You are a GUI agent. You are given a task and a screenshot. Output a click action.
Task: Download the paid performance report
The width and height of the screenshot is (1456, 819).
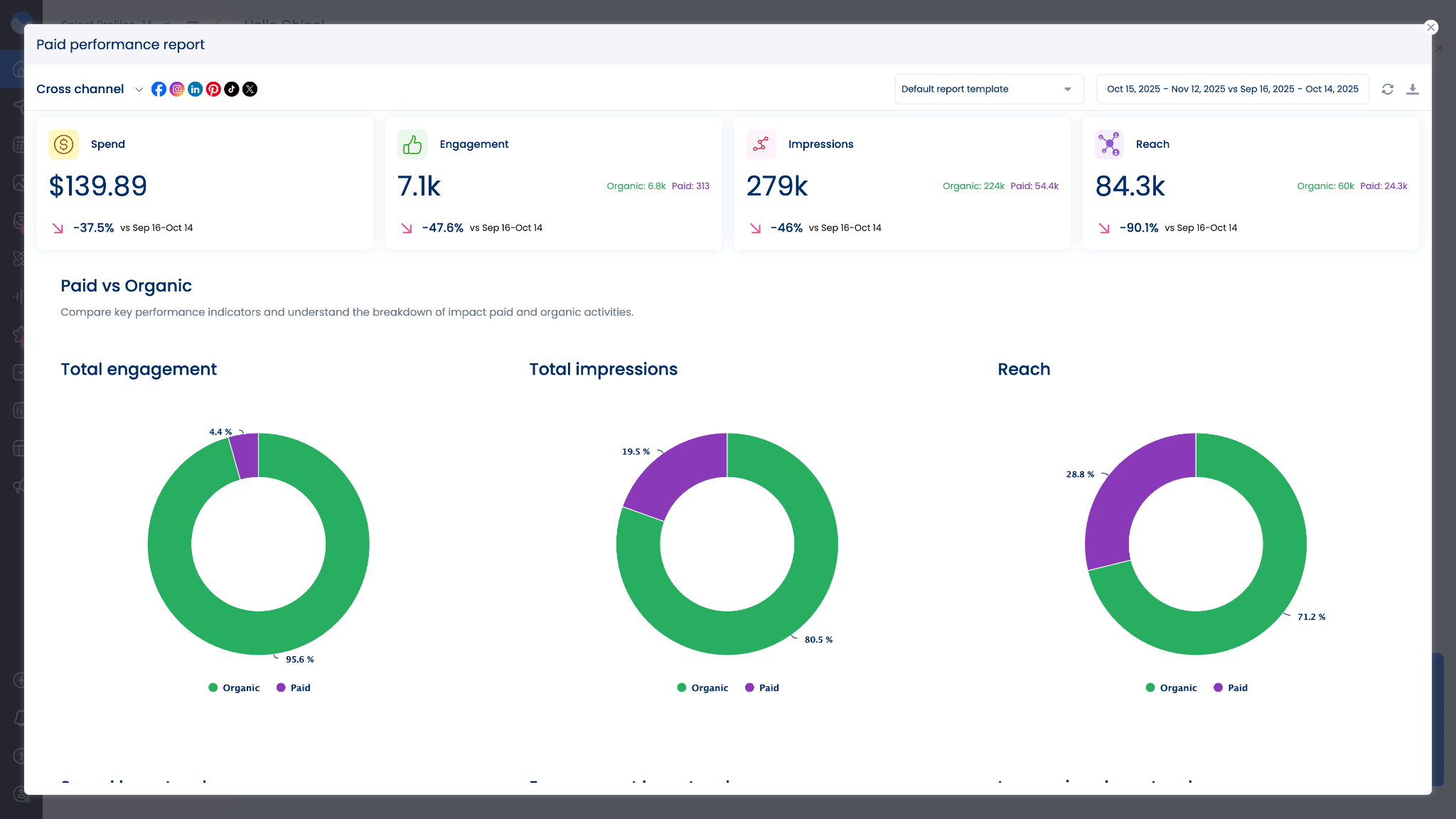[x=1413, y=89]
